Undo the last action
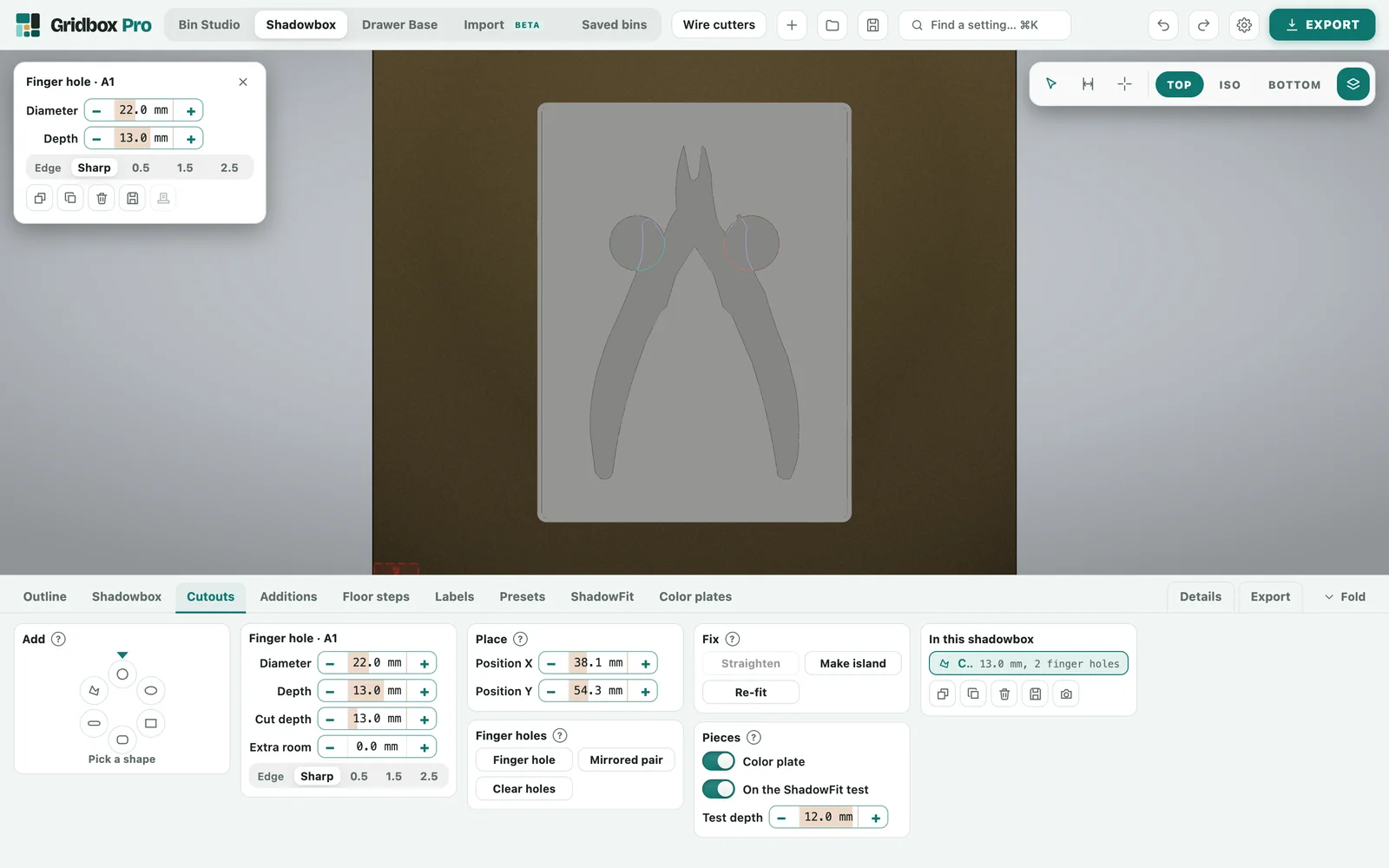This screenshot has height=868, width=1389. click(x=1163, y=25)
